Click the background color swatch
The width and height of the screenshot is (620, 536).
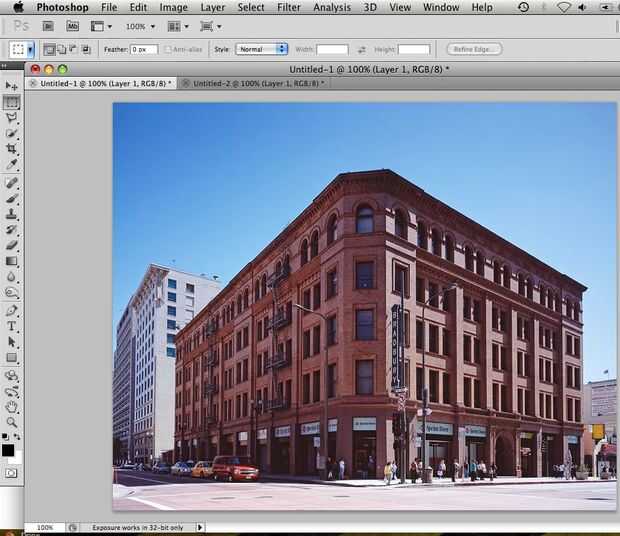click(x=17, y=459)
